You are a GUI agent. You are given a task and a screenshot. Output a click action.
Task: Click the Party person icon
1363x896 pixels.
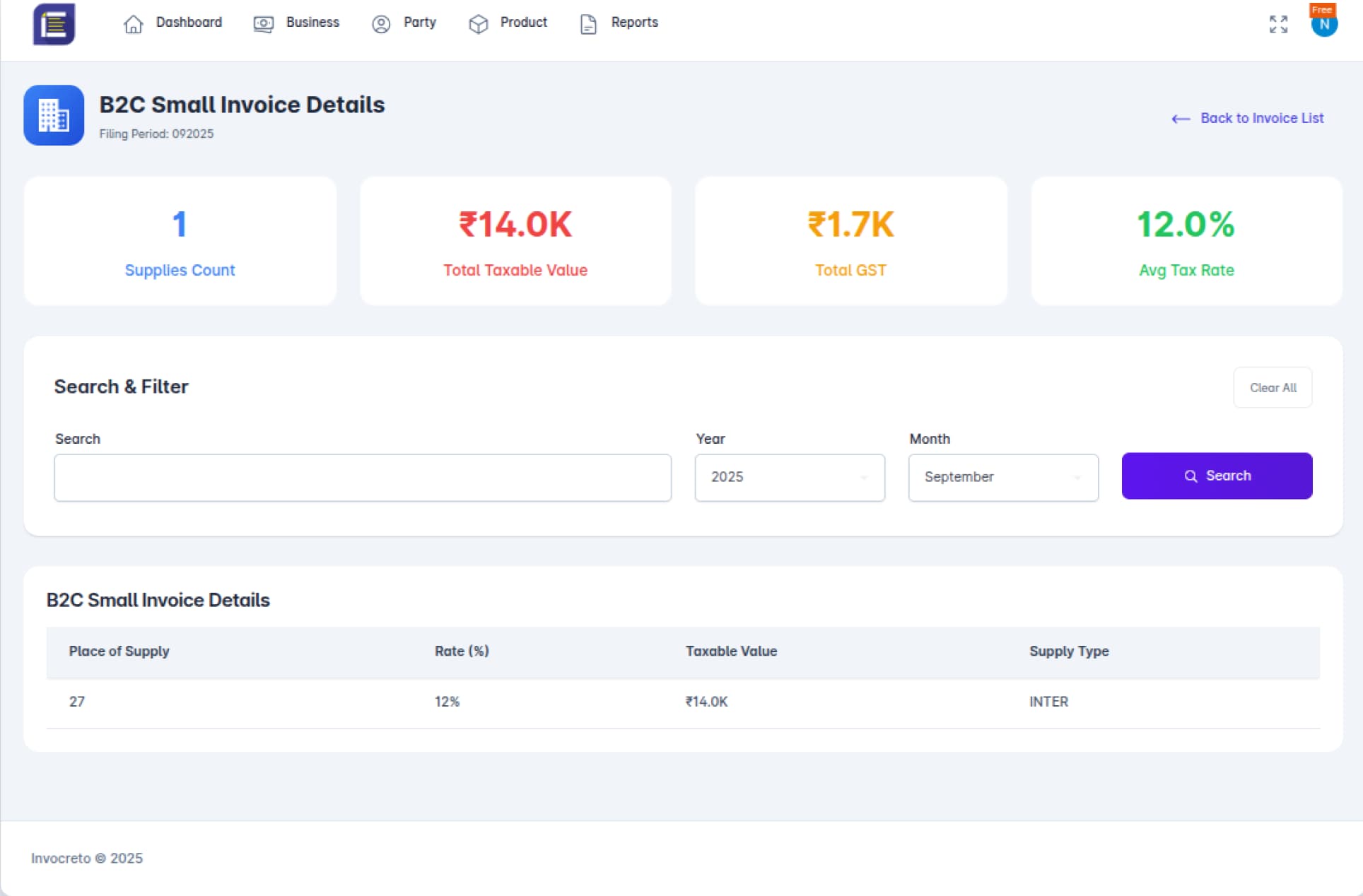[380, 24]
